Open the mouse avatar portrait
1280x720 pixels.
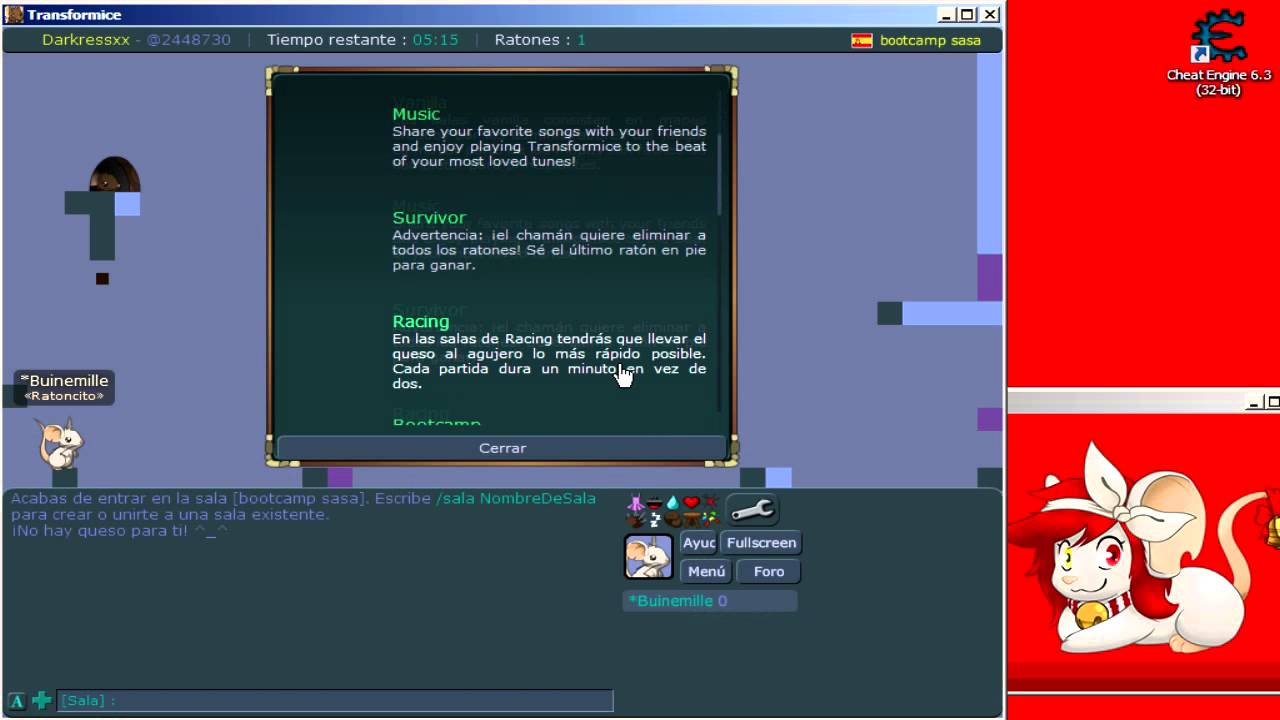click(x=648, y=556)
